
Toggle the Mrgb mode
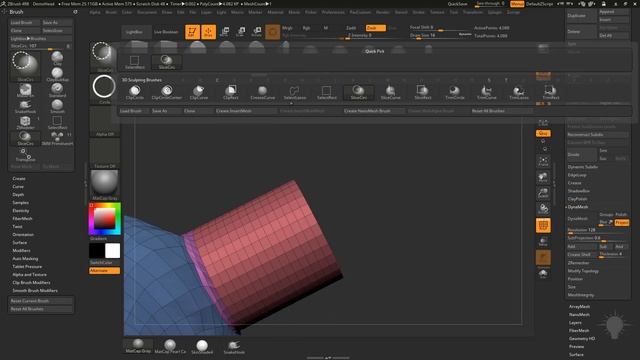click(x=287, y=28)
